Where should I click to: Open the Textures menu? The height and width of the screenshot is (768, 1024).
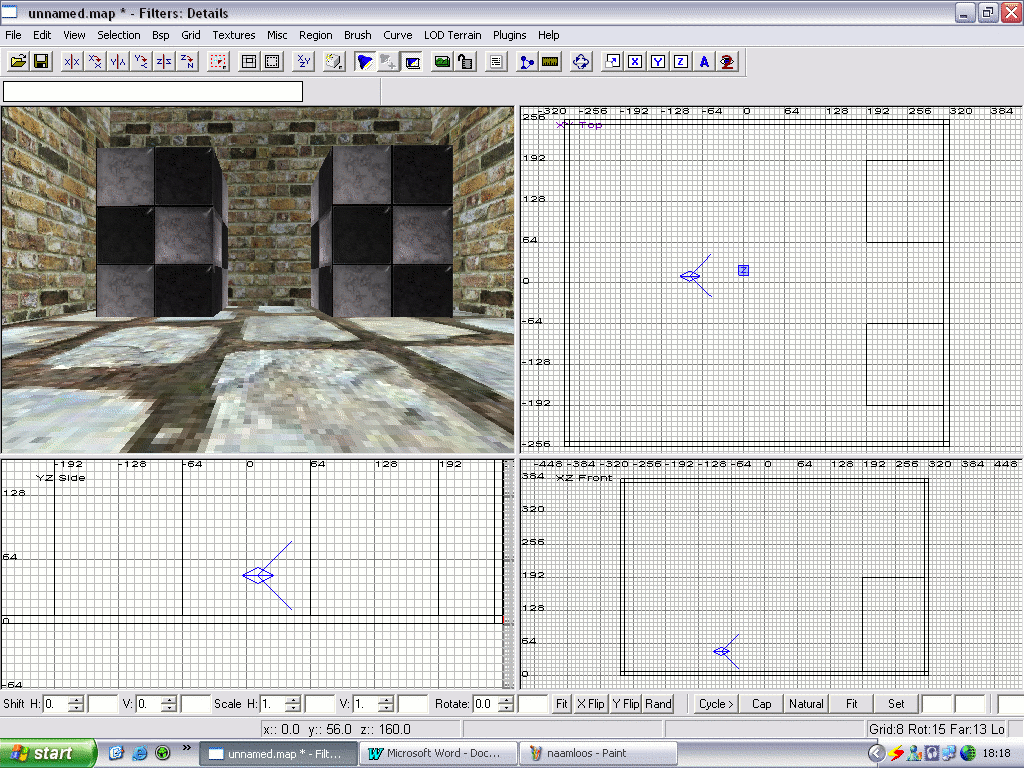(x=233, y=35)
